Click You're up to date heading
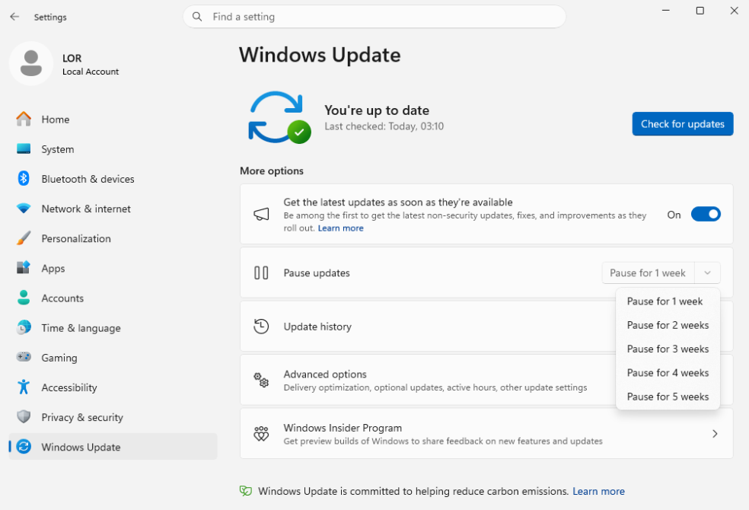Viewport: 749px width, 510px height. (x=377, y=110)
